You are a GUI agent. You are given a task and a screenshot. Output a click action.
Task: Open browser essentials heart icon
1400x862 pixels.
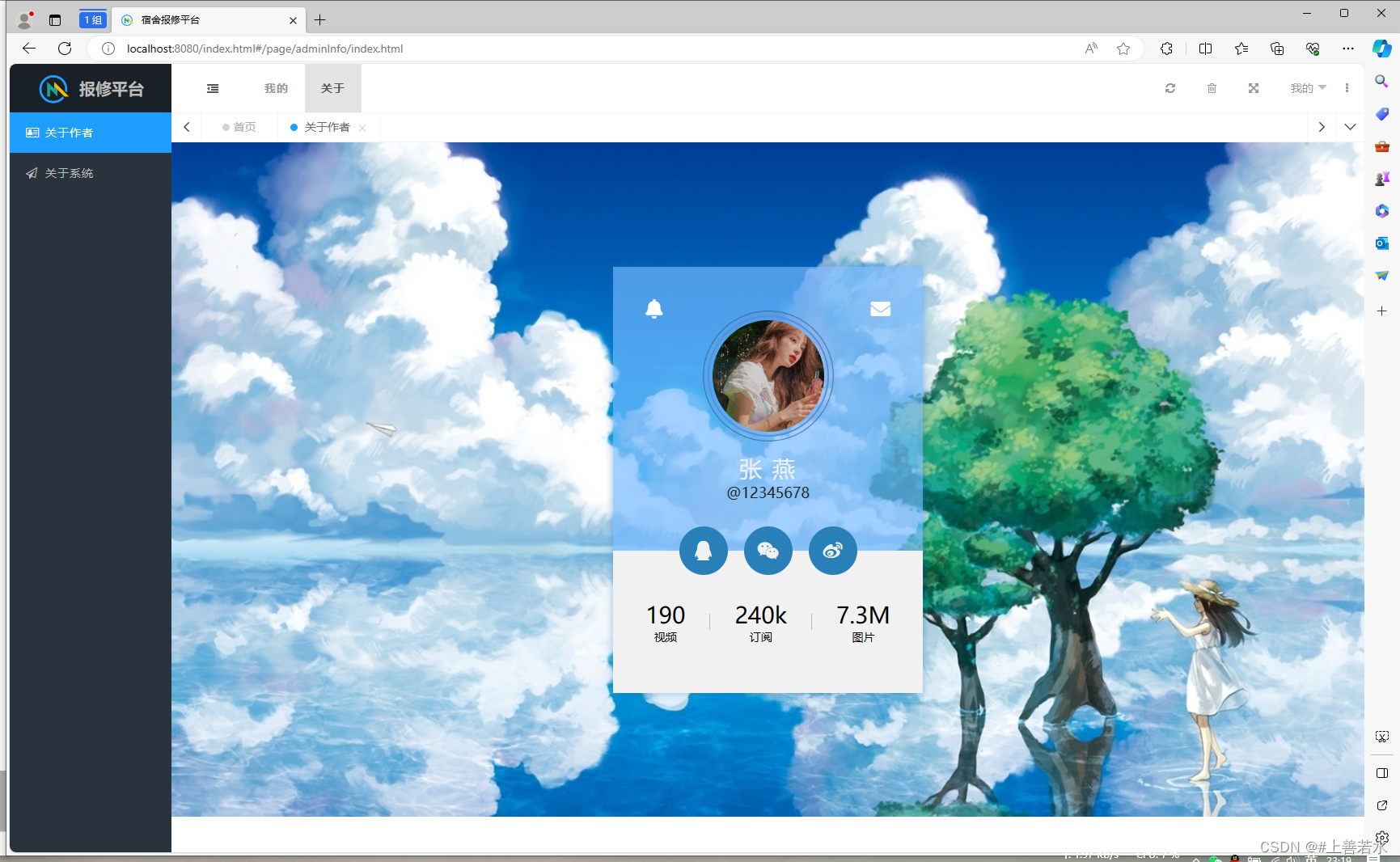(x=1313, y=49)
